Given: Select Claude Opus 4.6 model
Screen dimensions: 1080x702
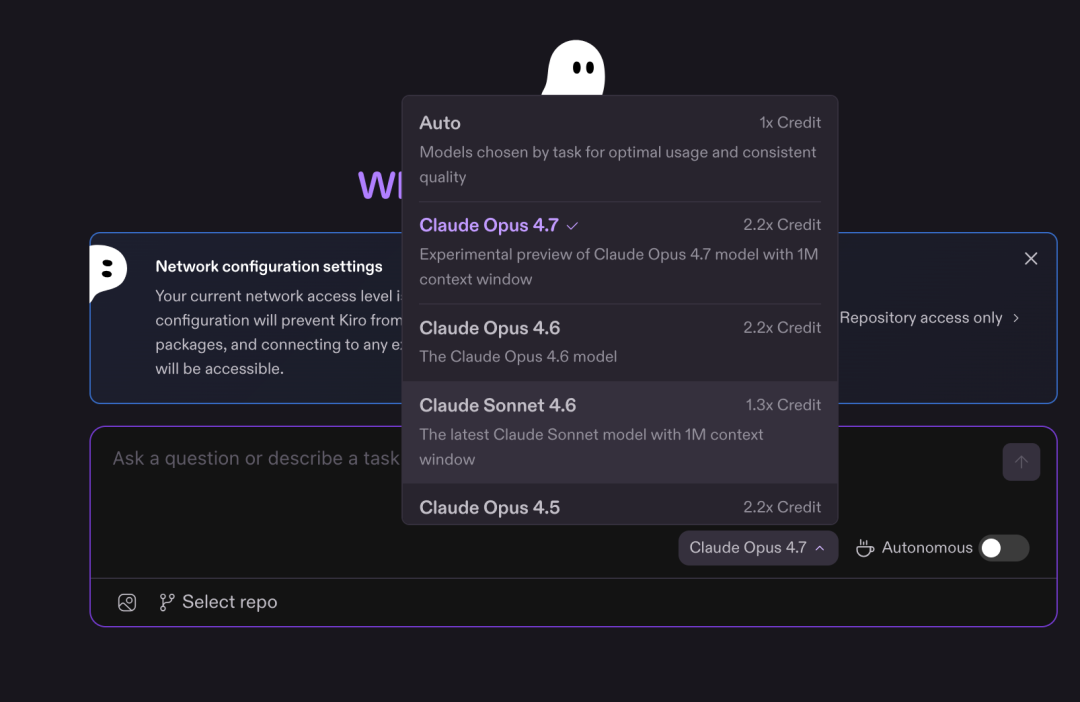Looking at the screenshot, I should pos(620,342).
